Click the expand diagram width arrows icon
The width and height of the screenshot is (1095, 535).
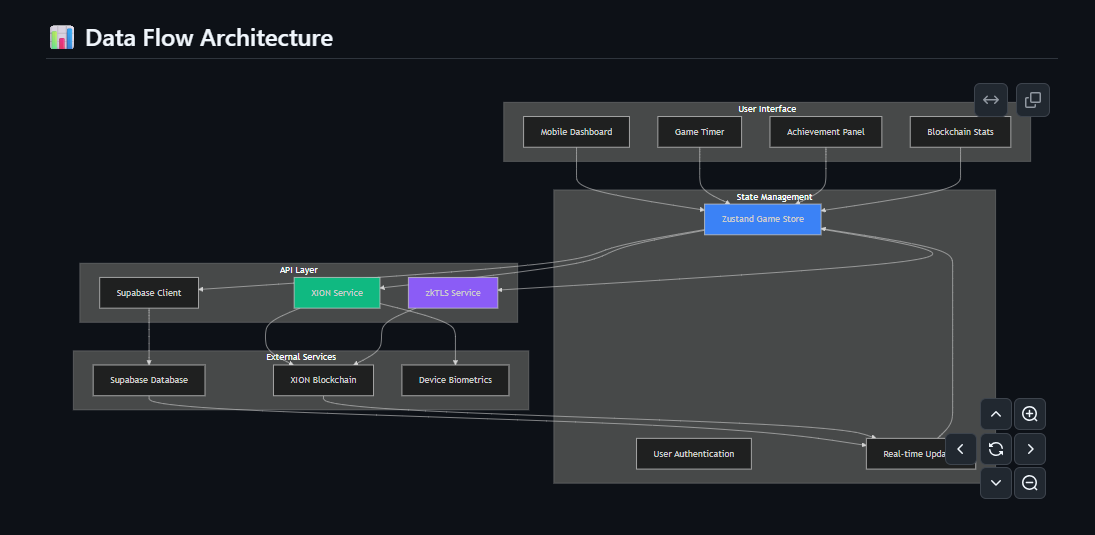click(x=991, y=100)
